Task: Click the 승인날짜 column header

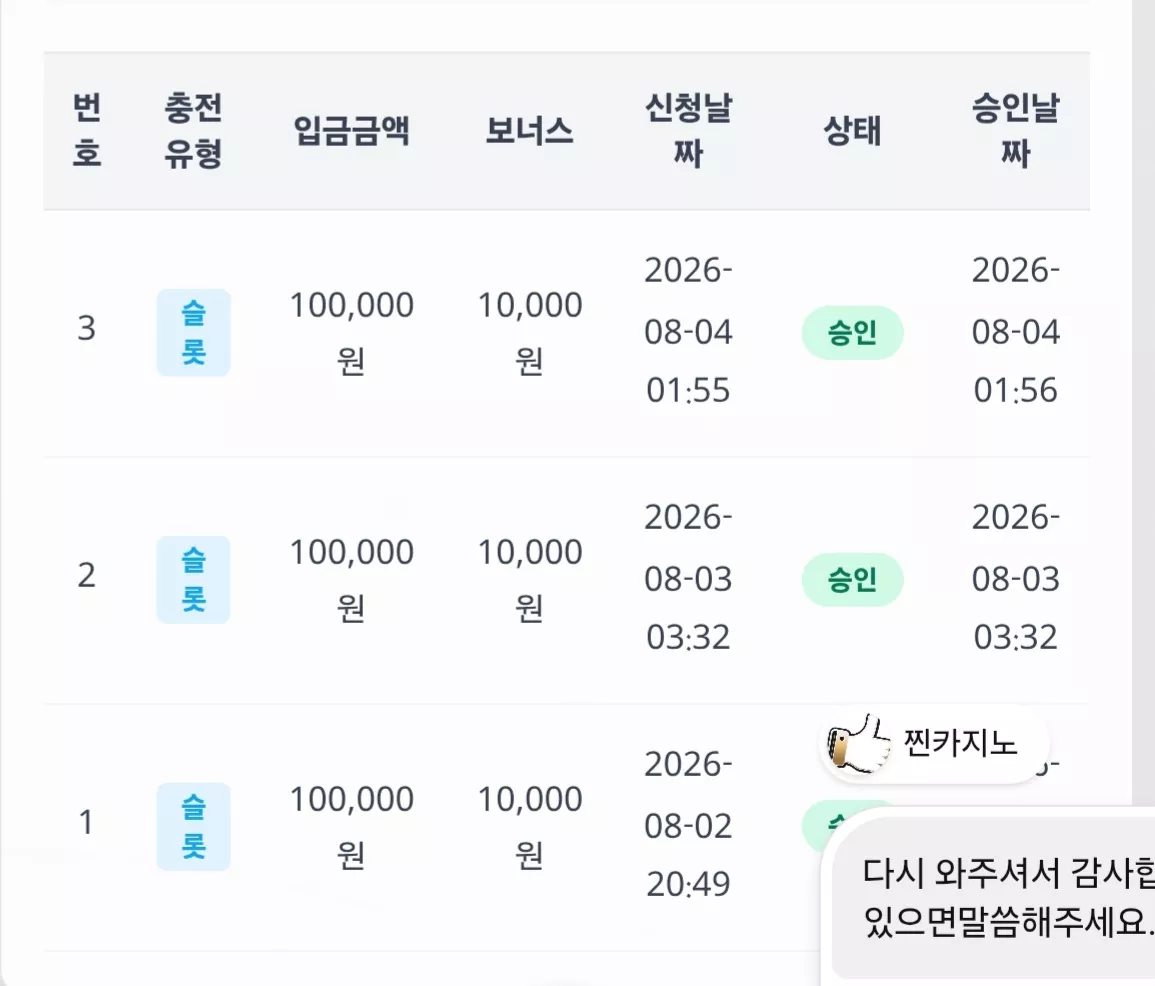Action: 1016,130
